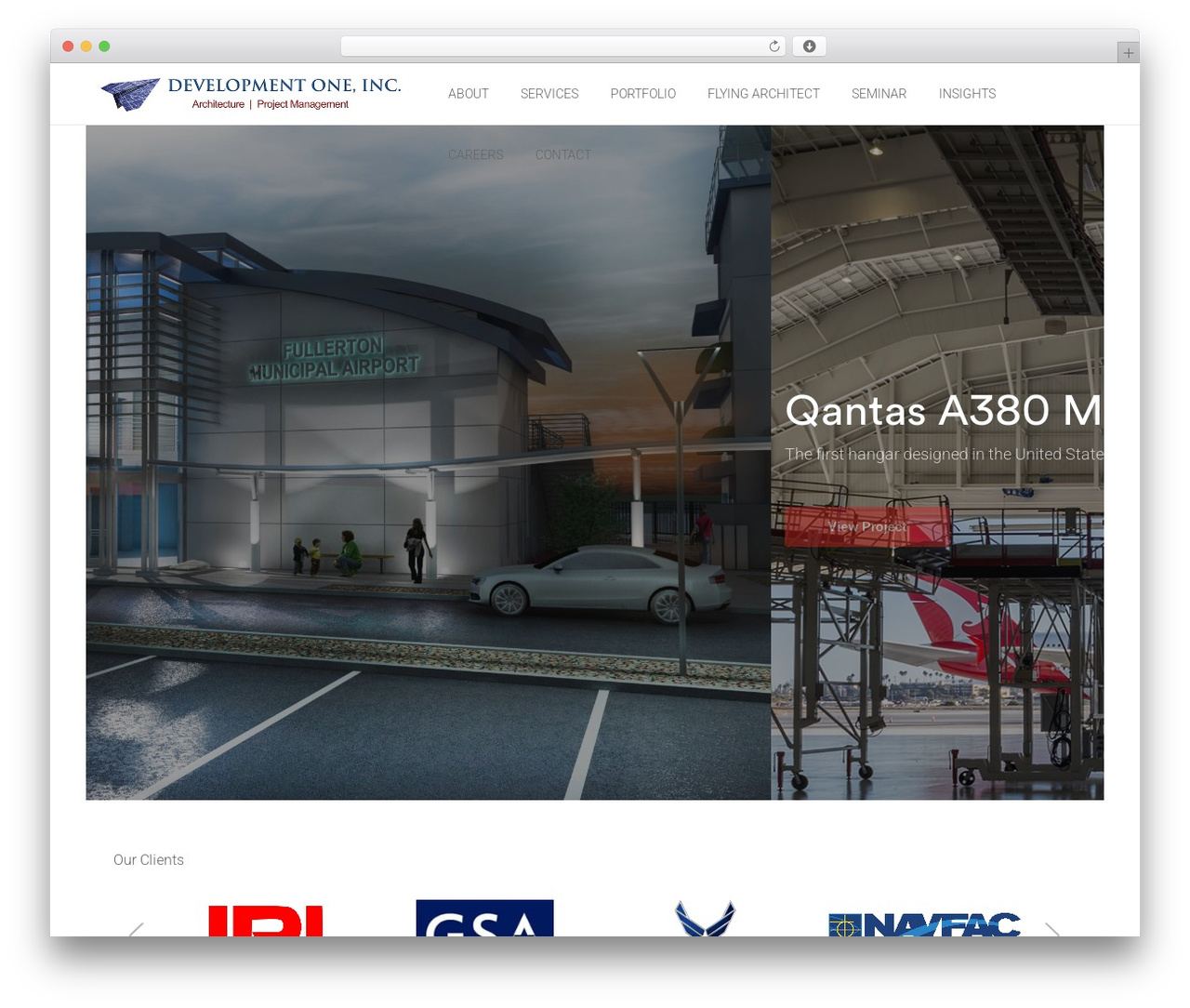
Task: Minimize the browser window with yellow button
Action: click(86, 46)
